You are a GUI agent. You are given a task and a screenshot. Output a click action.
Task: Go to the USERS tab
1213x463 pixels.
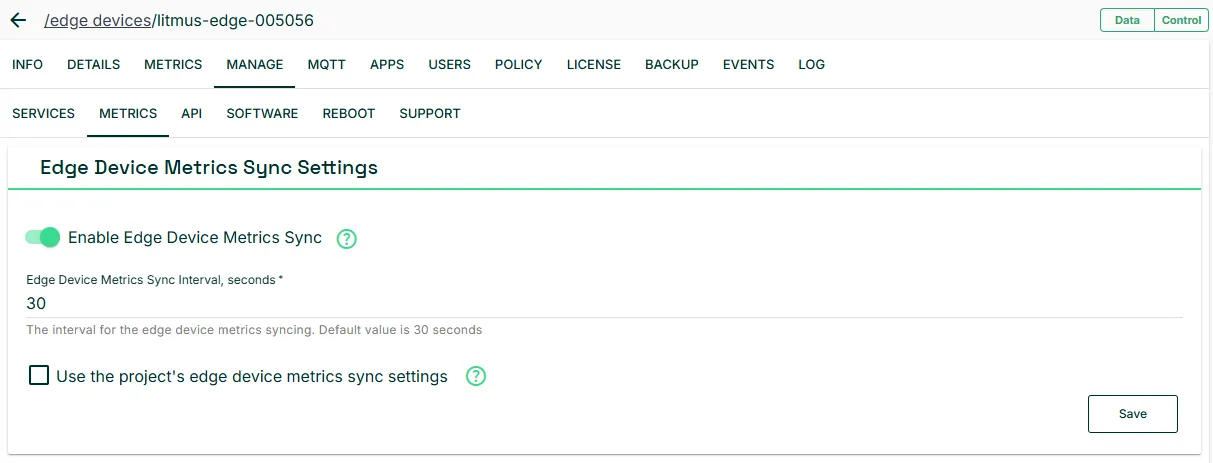(450, 64)
